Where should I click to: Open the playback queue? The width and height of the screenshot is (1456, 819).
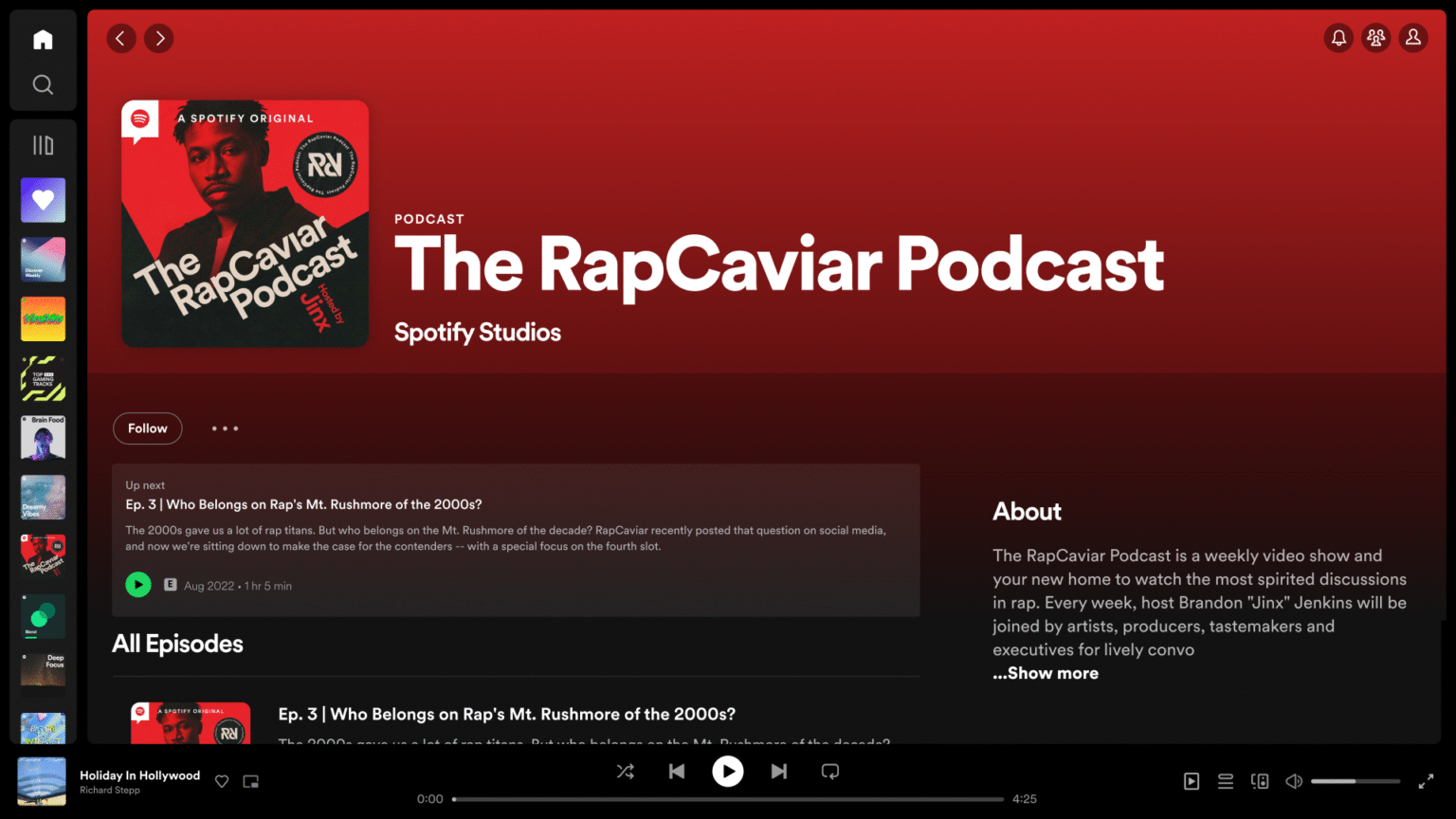1226,781
